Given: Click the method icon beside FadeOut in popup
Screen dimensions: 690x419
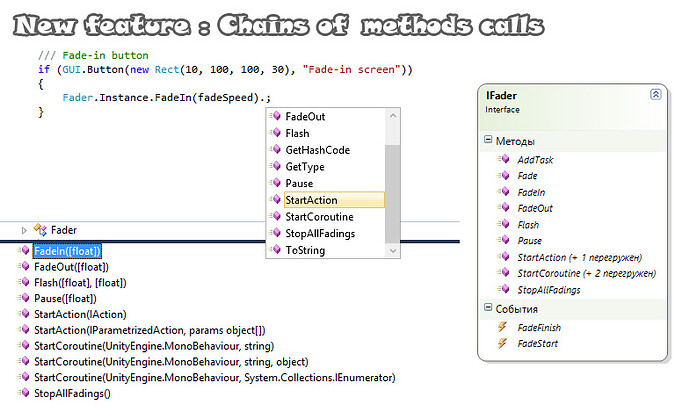Looking at the screenshot, I should click(x=275, y=116).
